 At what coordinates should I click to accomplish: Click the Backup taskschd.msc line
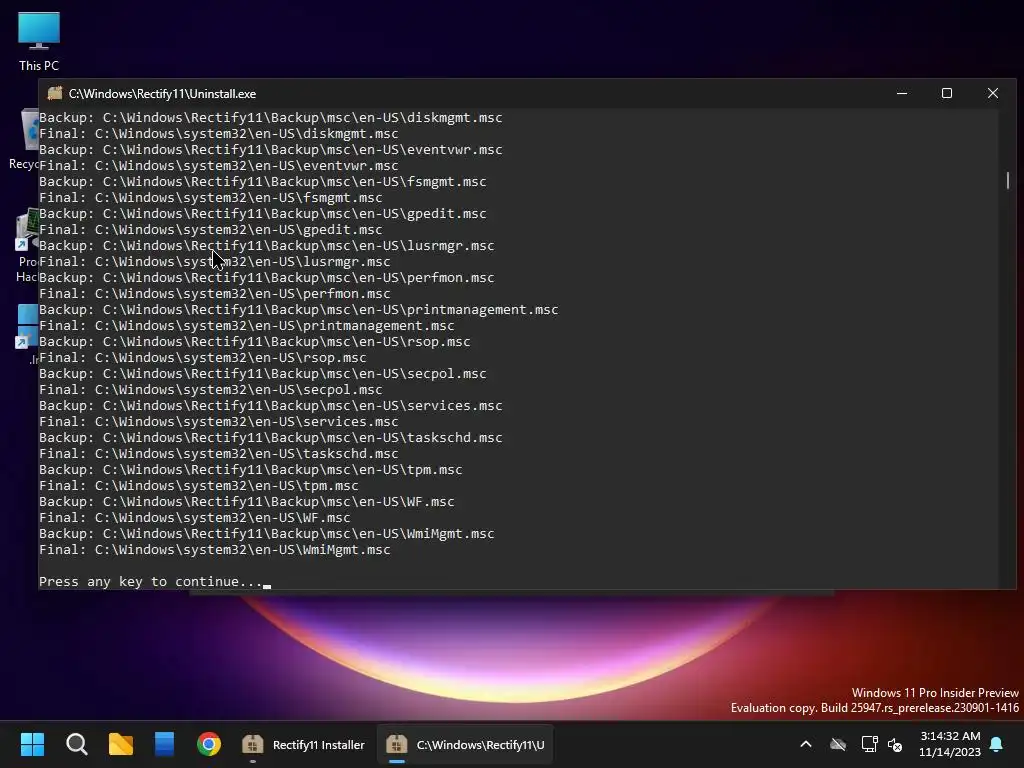coord(270,438)
